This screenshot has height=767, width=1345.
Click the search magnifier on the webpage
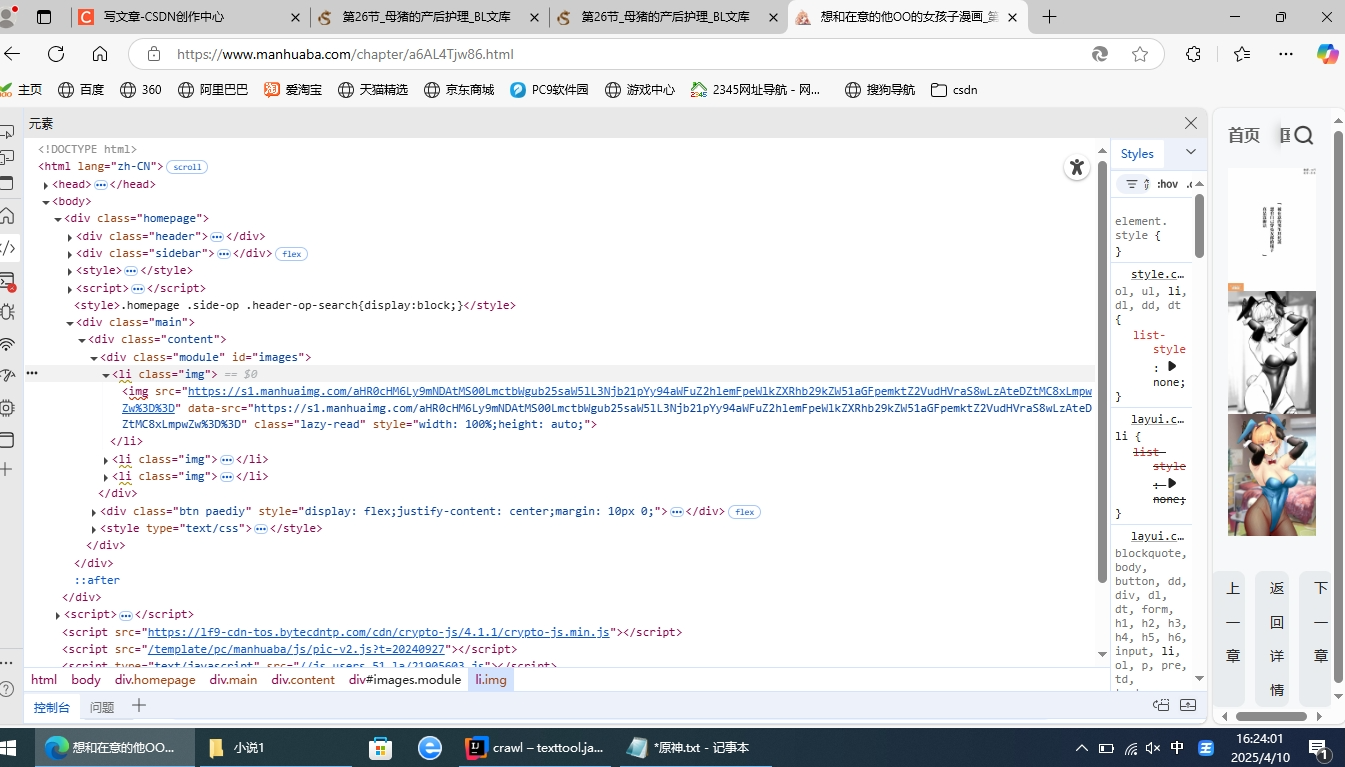click(1303, 136)
